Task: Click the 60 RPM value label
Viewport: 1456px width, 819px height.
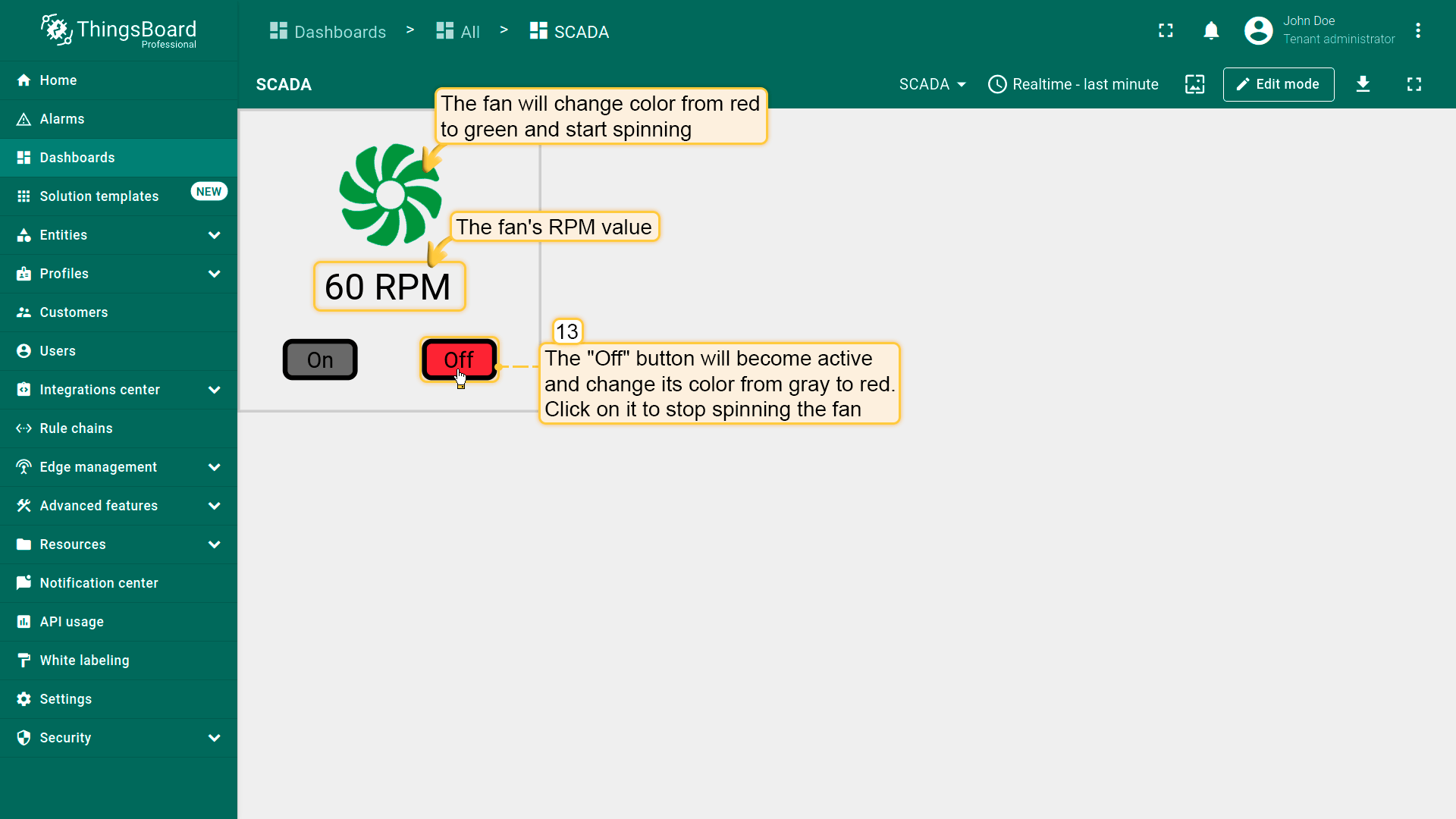Action: (388, 287)
